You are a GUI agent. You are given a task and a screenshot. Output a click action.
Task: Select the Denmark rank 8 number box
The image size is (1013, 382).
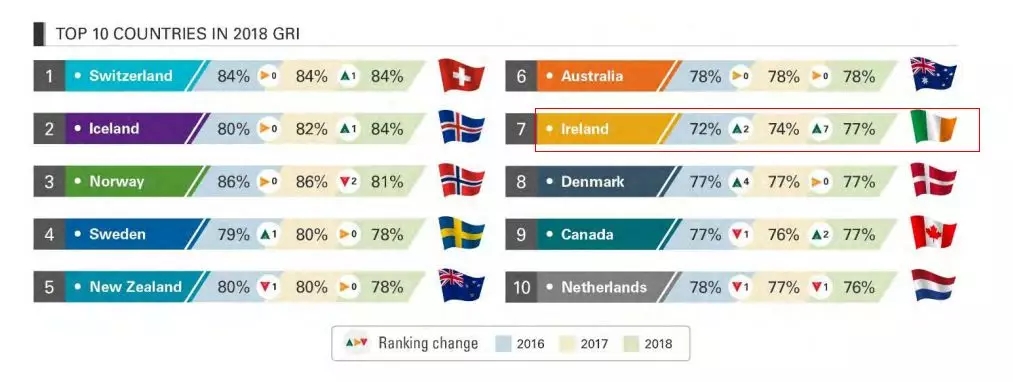point(521,182)
